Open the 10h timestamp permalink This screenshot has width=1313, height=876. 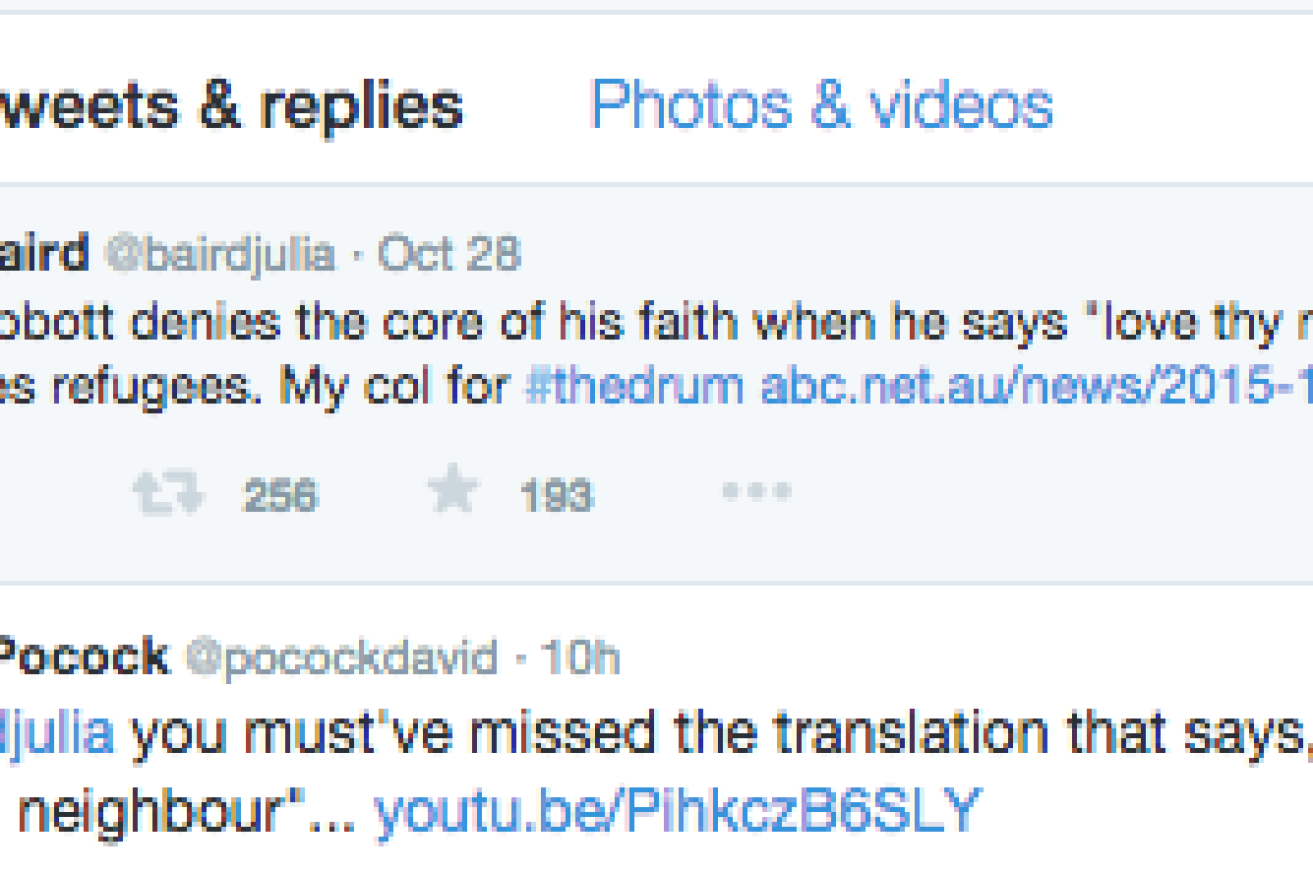click(x=580, y=658)
